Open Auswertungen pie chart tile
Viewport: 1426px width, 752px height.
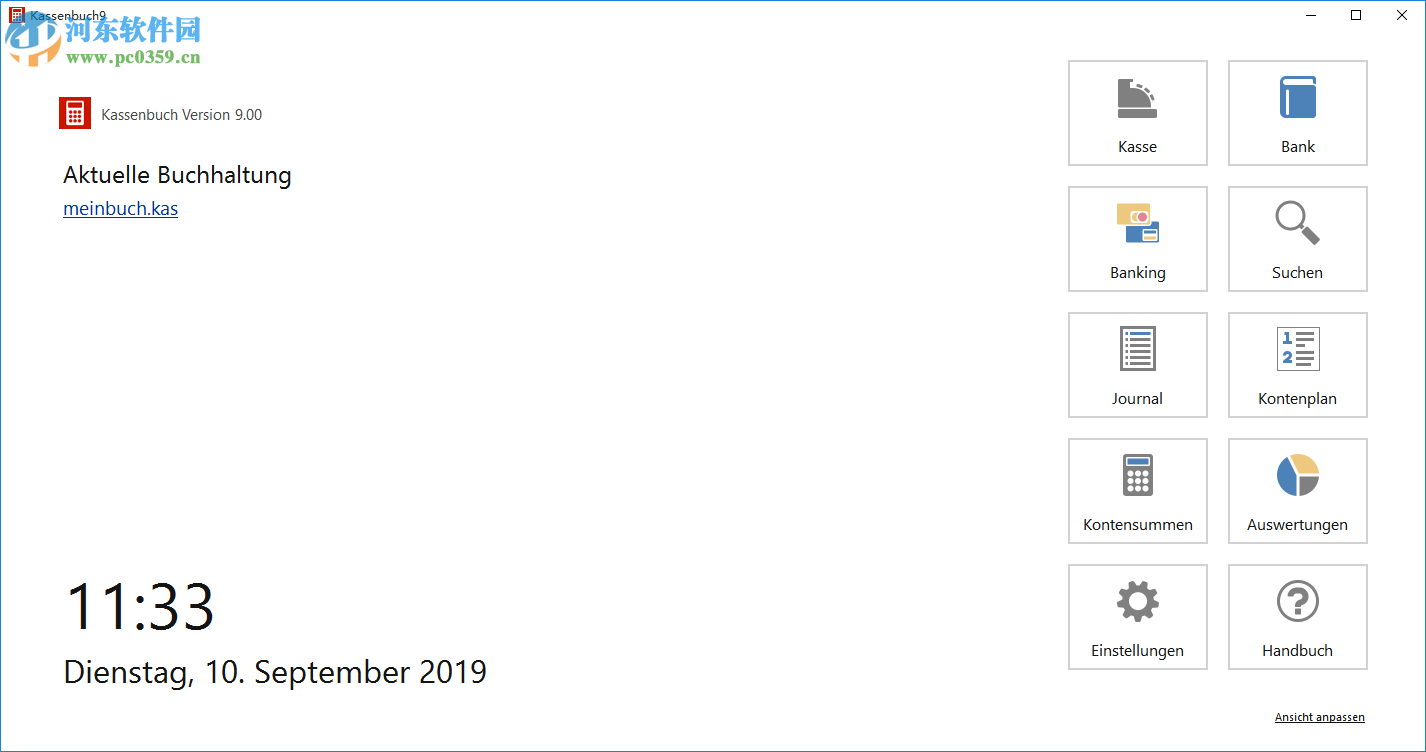pyautogui.click(x=1297, y=491)
